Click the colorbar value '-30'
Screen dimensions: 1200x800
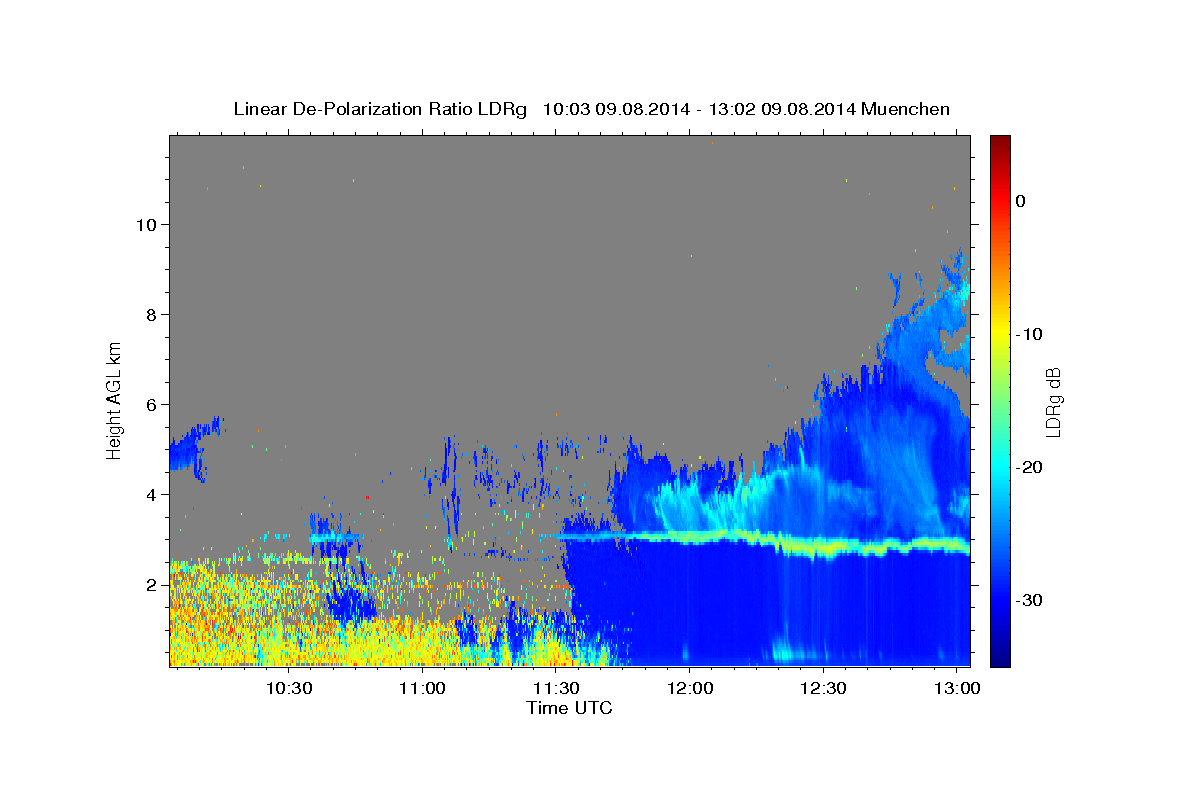1029,600
